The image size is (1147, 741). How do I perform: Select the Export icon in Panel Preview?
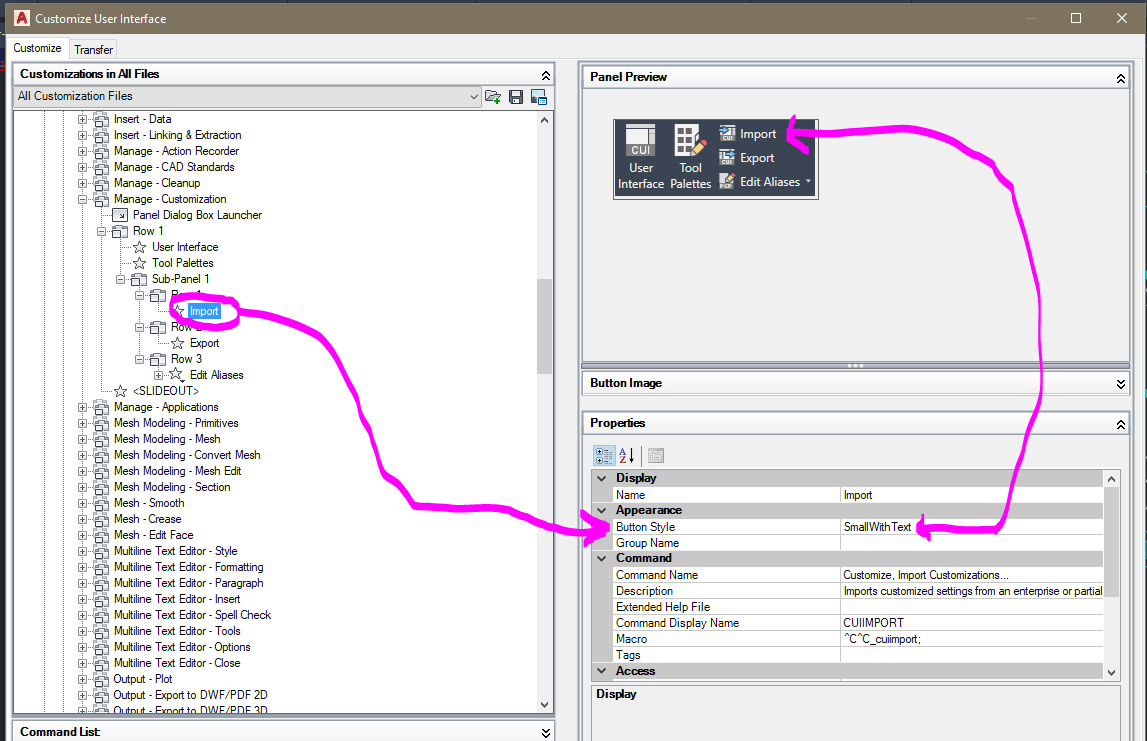[729, 157]
